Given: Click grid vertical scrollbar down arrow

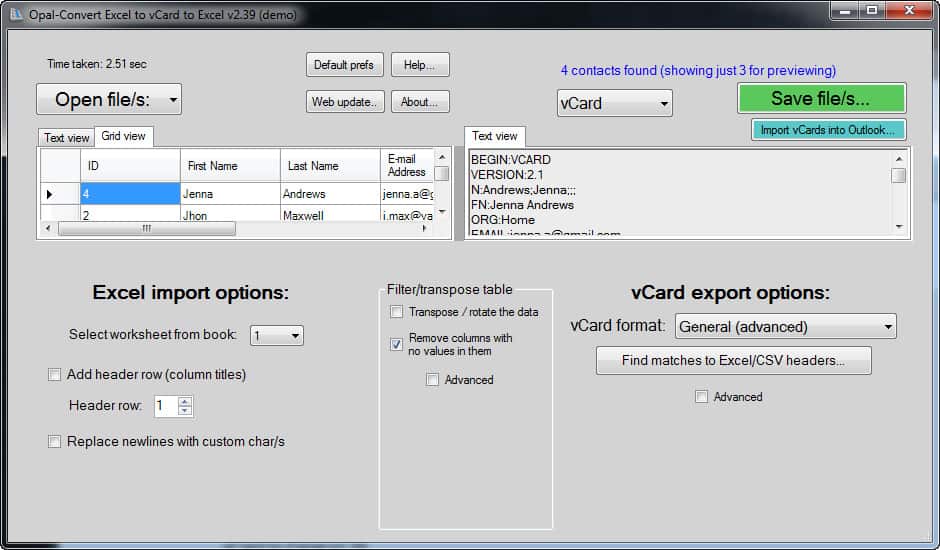Looking at the screenshot, I should click(442, 212).
